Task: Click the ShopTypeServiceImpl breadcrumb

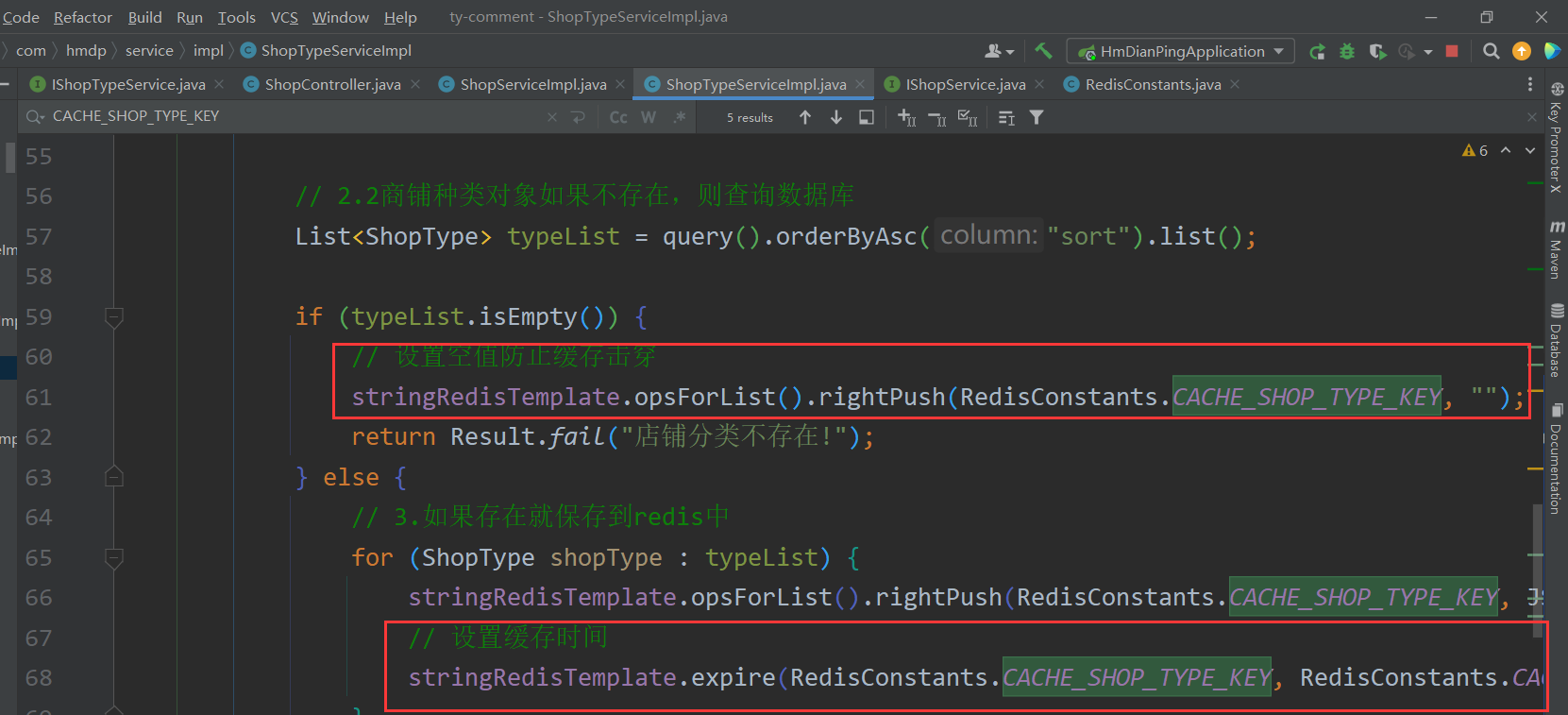Action: pyautogui.click(x=327, y=51)
